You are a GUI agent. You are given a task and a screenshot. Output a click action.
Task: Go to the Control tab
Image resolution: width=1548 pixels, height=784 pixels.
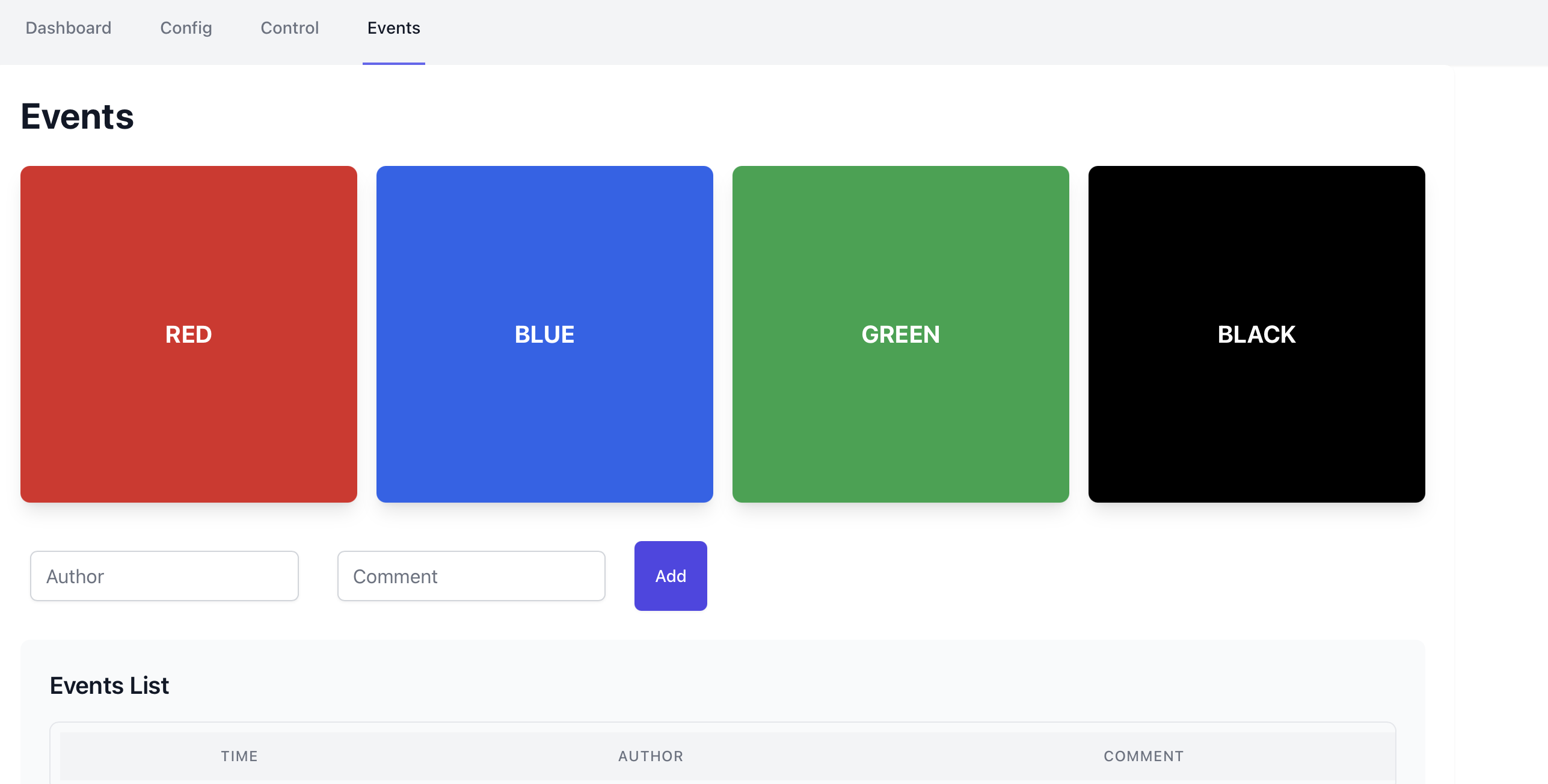tap(289, 28)
